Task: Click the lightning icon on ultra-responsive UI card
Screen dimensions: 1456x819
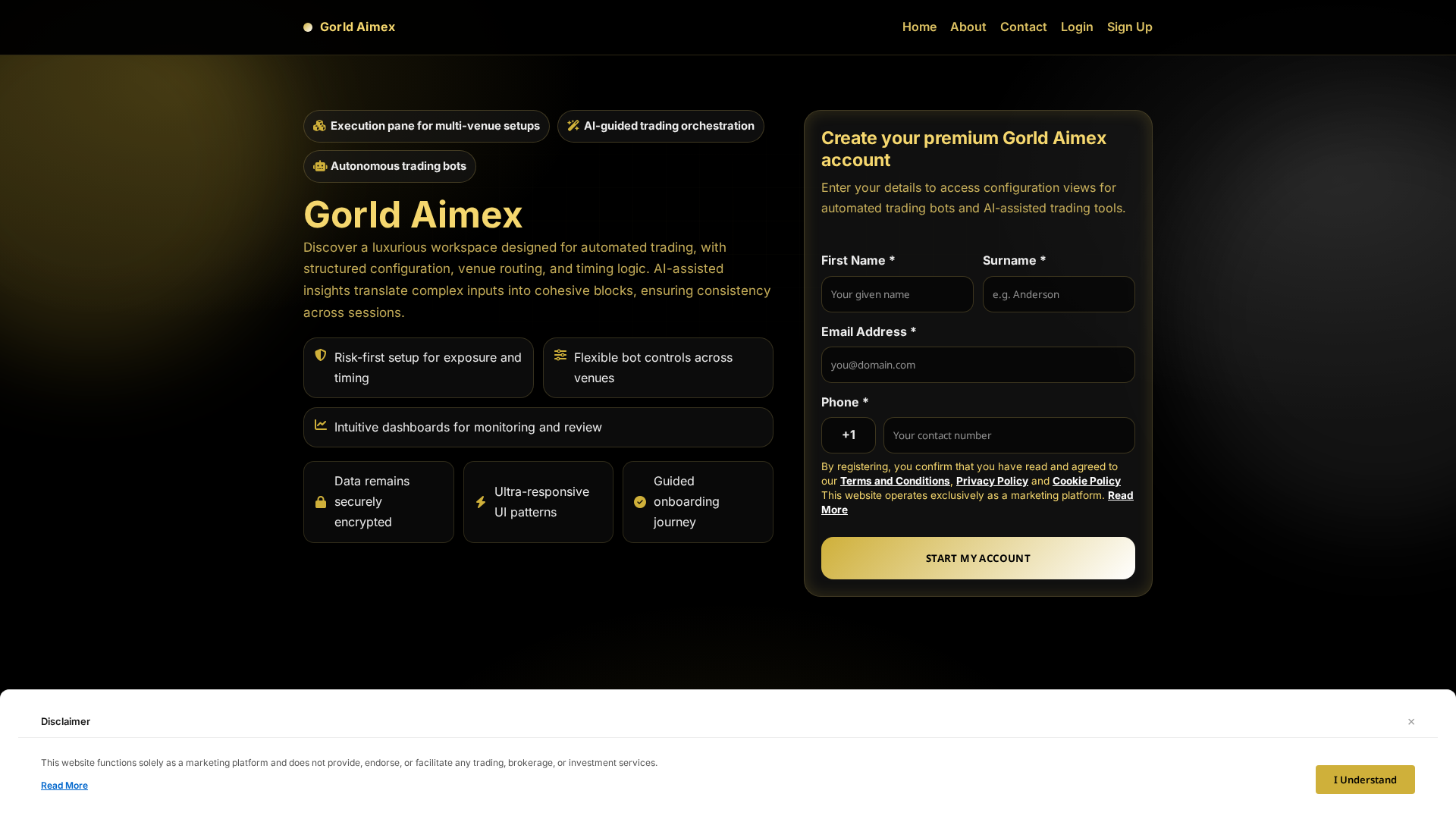Action: (x=480, y=501)
